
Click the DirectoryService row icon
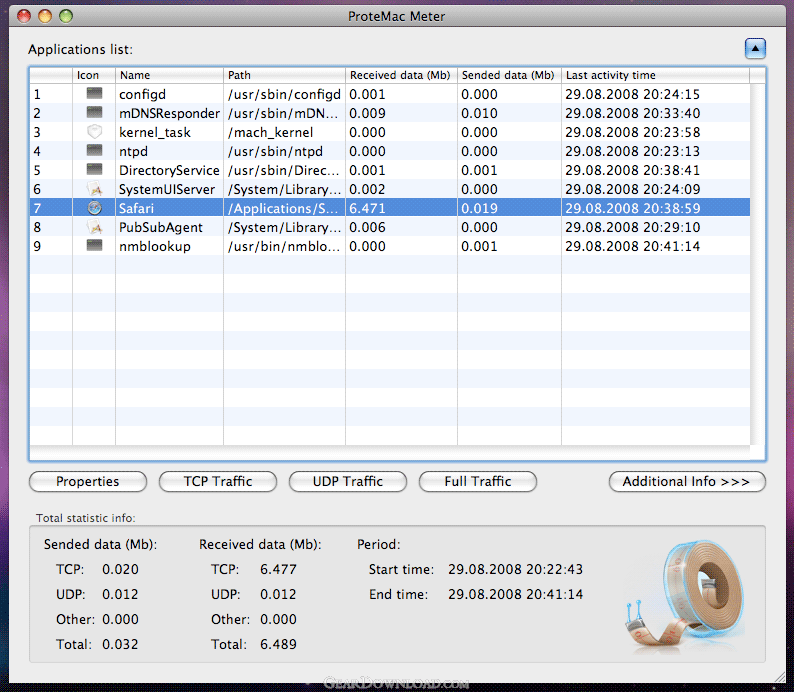point(94,169)
